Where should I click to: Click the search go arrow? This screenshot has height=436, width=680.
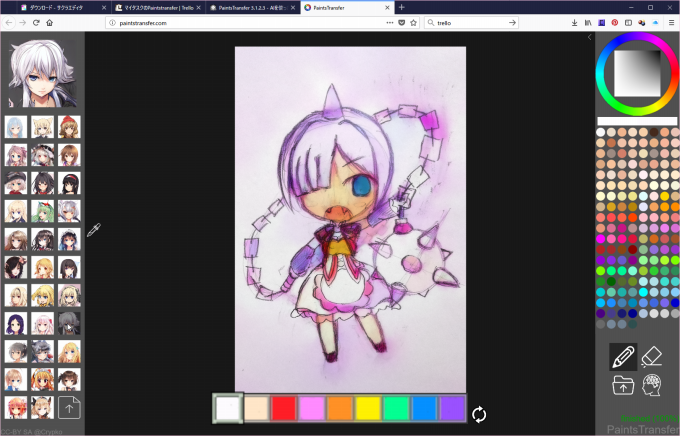tap(512, 23)
